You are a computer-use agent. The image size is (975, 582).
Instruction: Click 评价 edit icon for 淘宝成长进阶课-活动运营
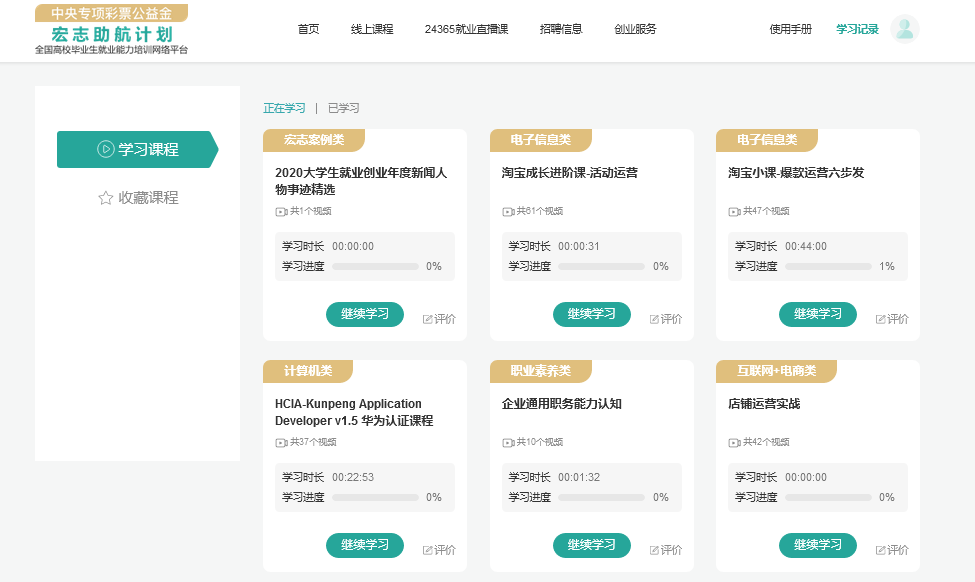pos(654,319)
